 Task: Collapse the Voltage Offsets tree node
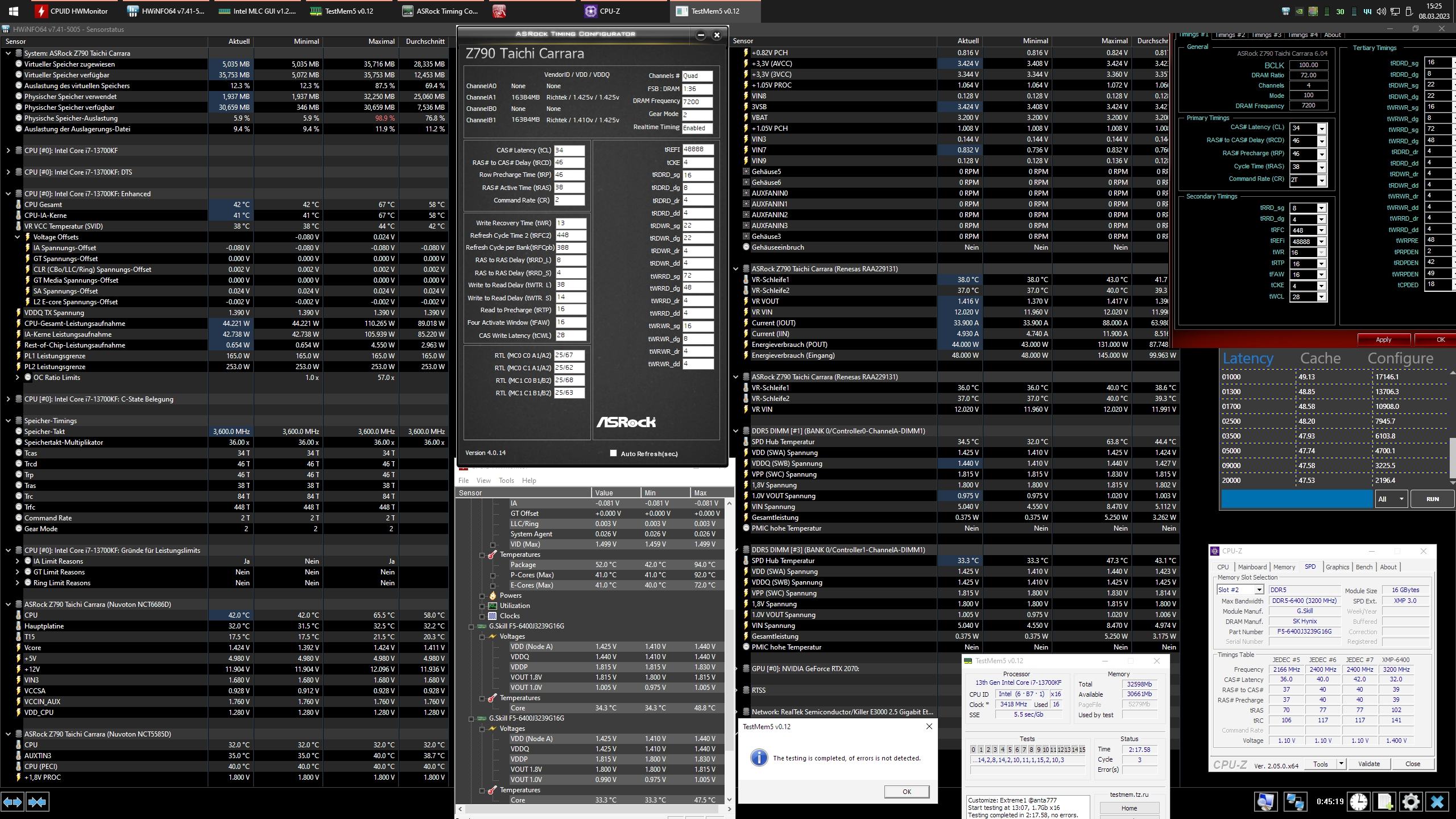click(18, 237)
